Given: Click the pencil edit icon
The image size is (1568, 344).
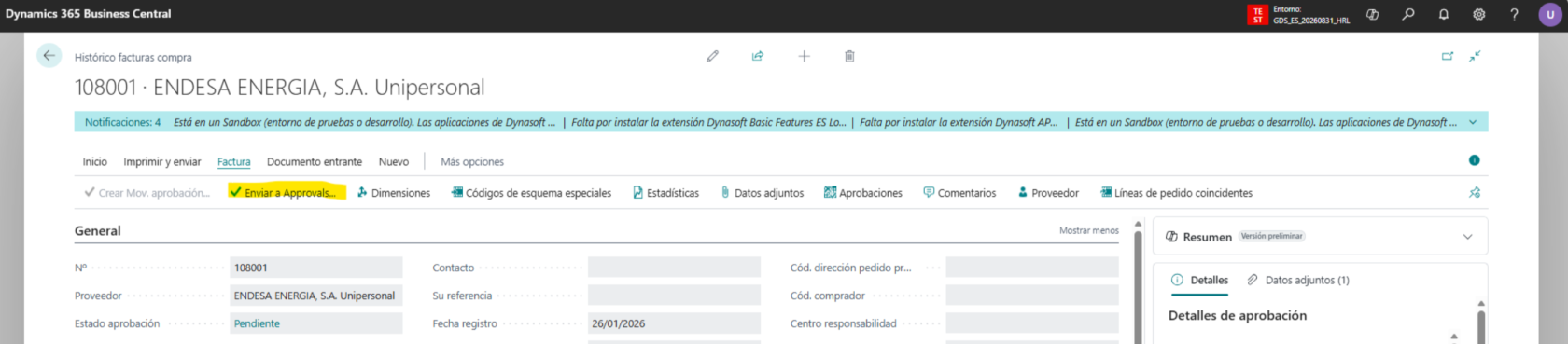Looking at the screenshot, I should coord(713,56).
